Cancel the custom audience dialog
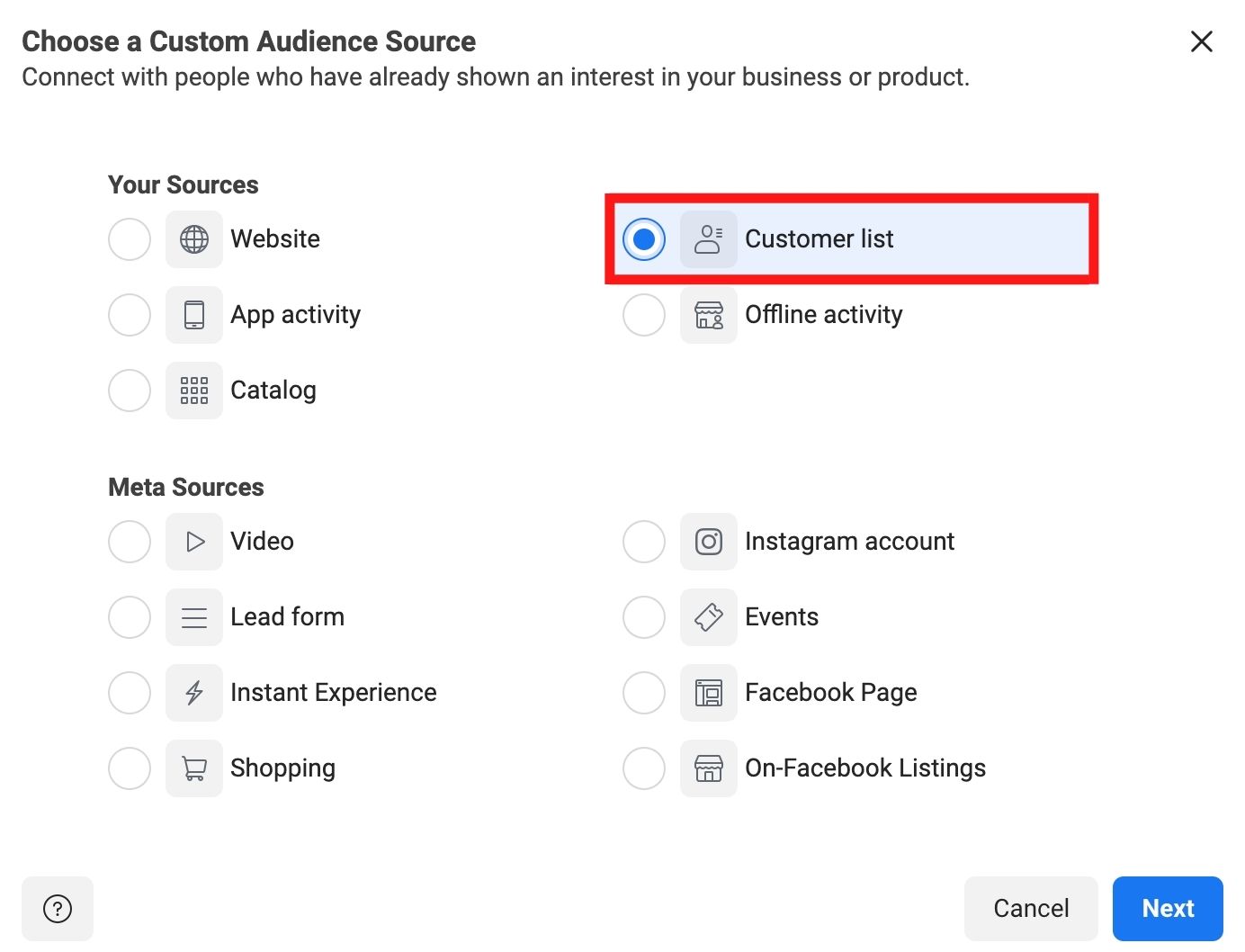The image size is (1245, 952). point(1031,909)
